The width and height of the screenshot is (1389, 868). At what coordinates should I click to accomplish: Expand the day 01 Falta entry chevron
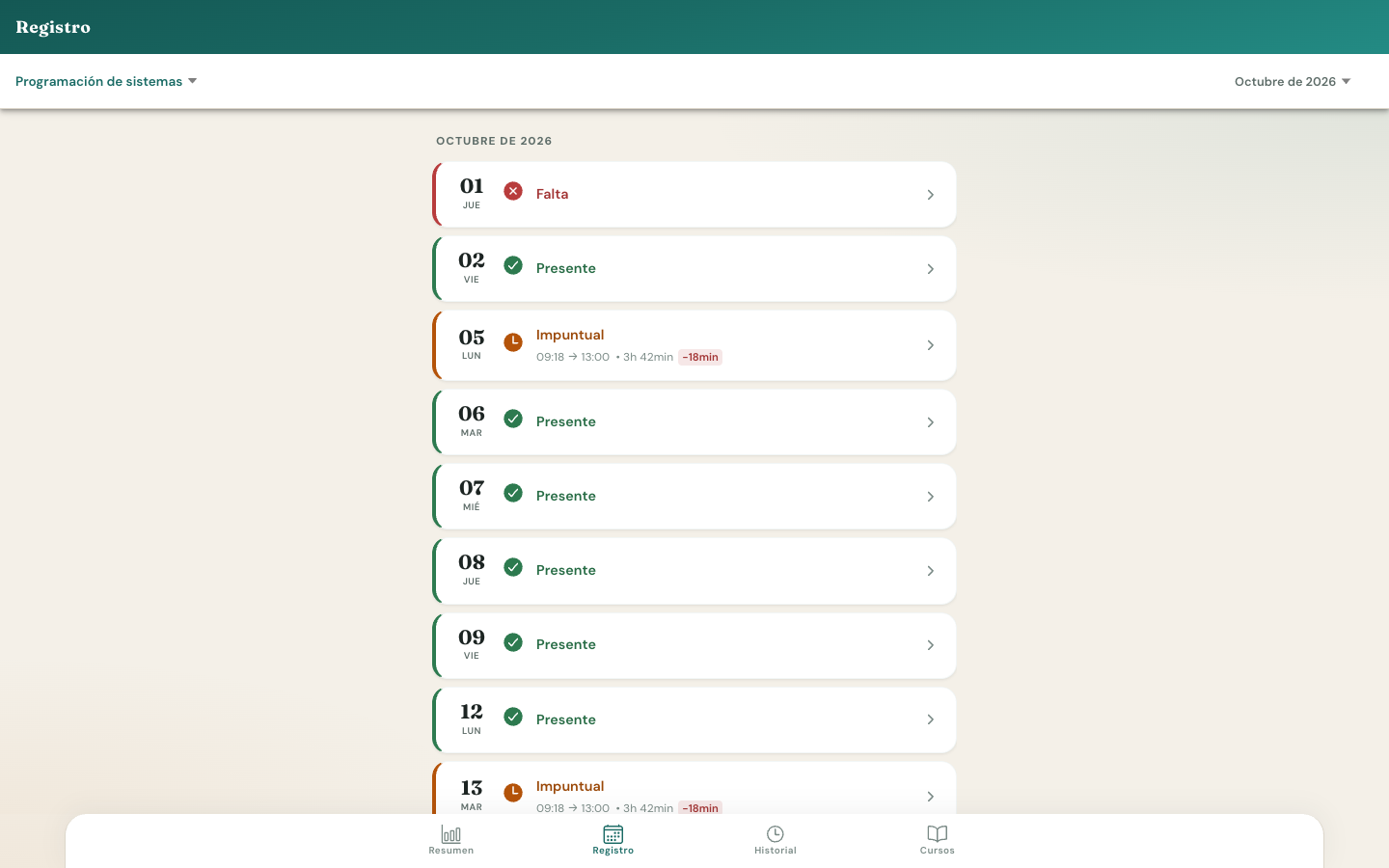[931, 195]
